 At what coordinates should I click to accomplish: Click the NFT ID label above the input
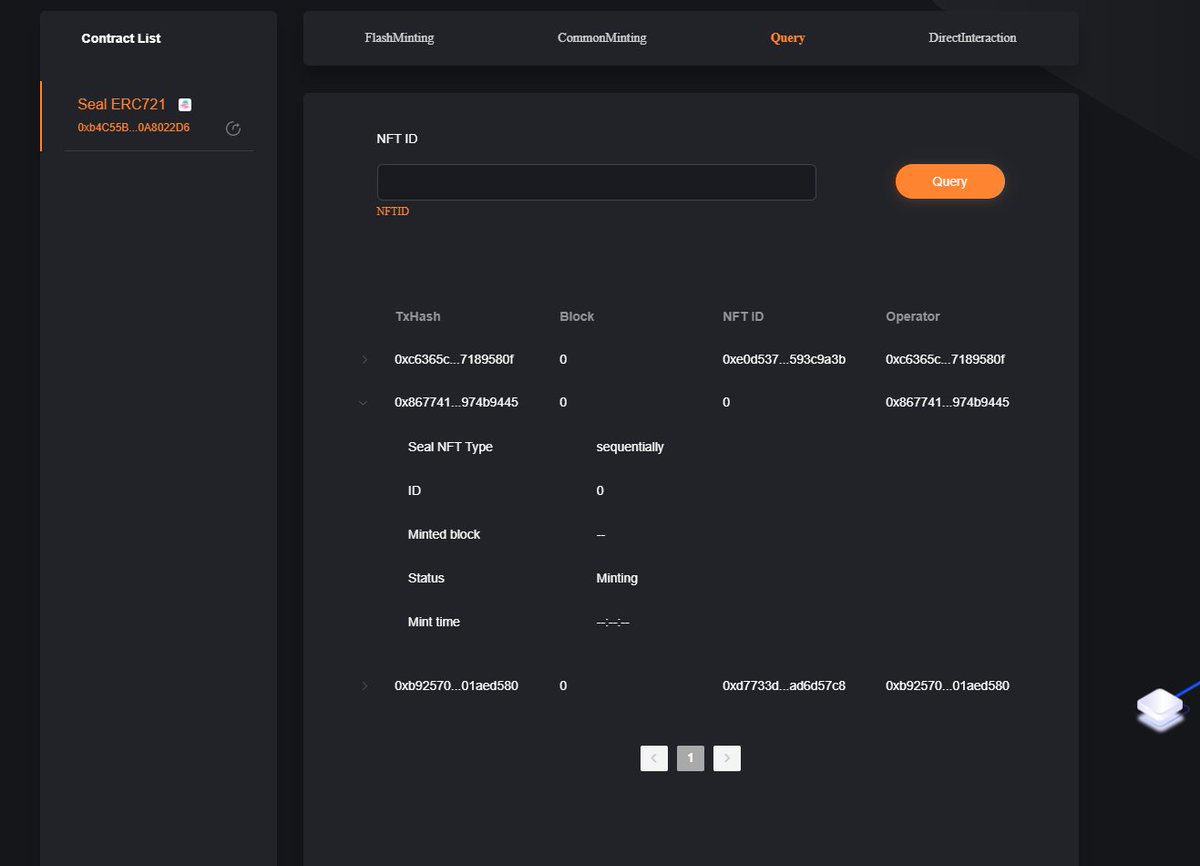[397, 138]
